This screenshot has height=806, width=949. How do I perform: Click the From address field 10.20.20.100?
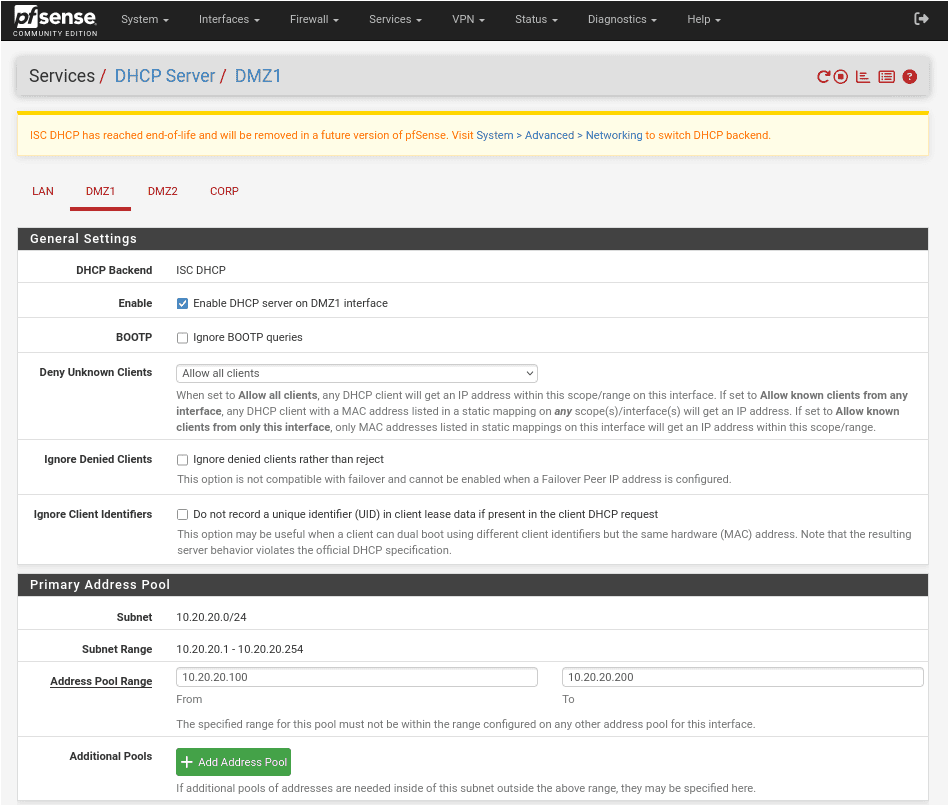click(x=356, y=677)
